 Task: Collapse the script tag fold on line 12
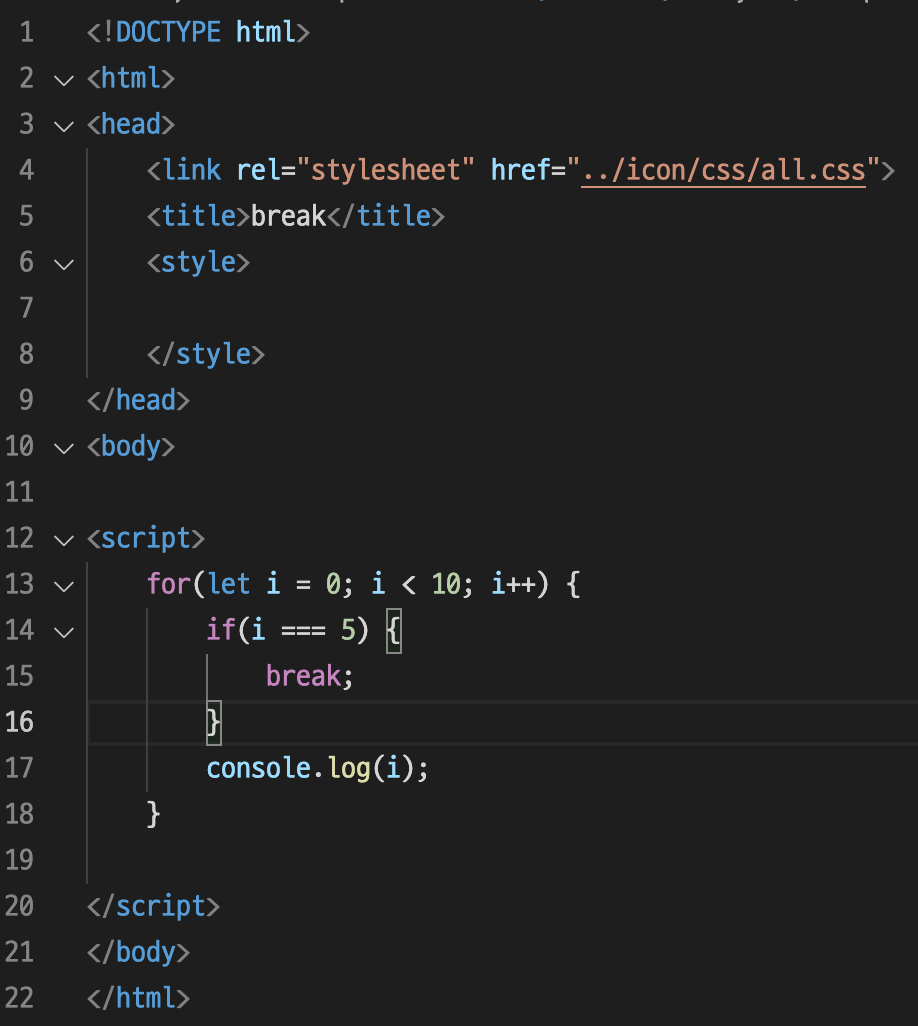point(63,540)
